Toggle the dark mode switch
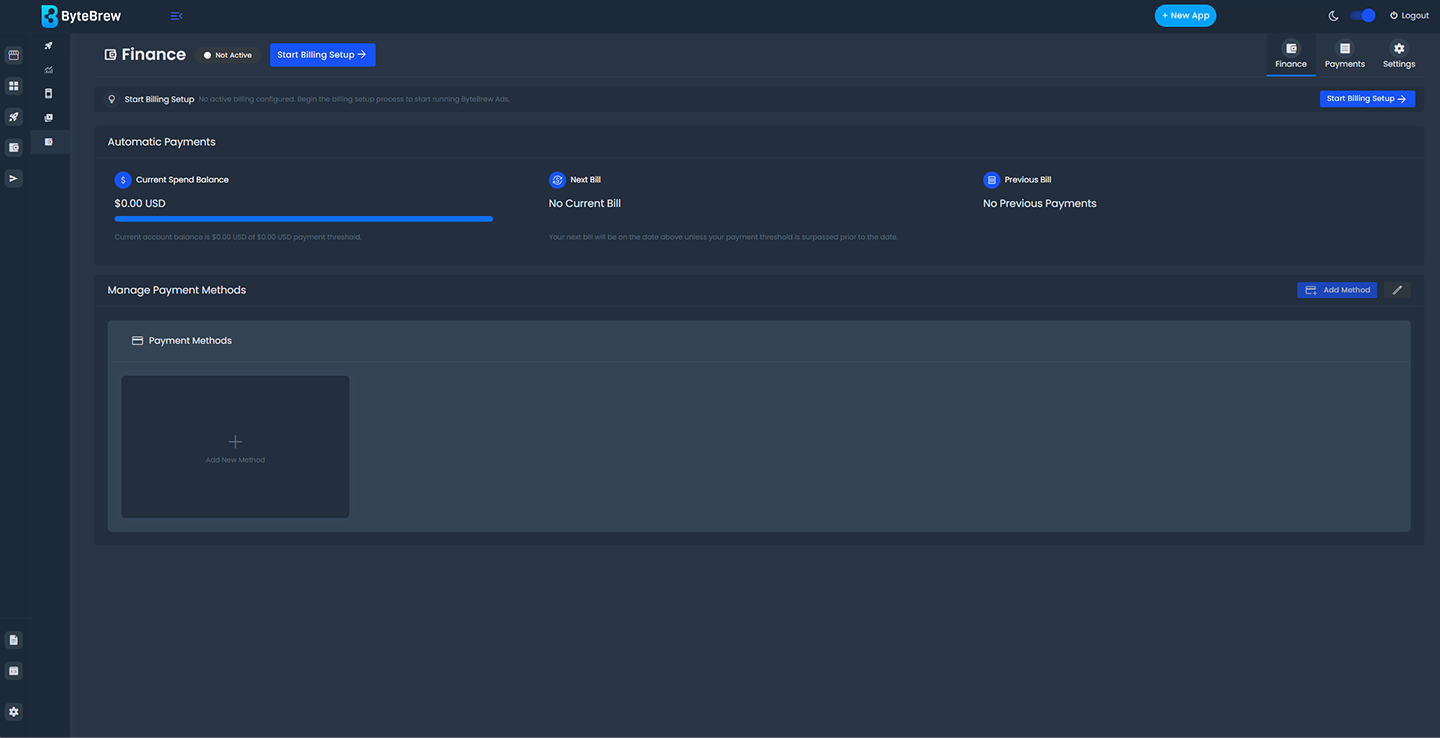1440x738 pixels. [1362, 16]
